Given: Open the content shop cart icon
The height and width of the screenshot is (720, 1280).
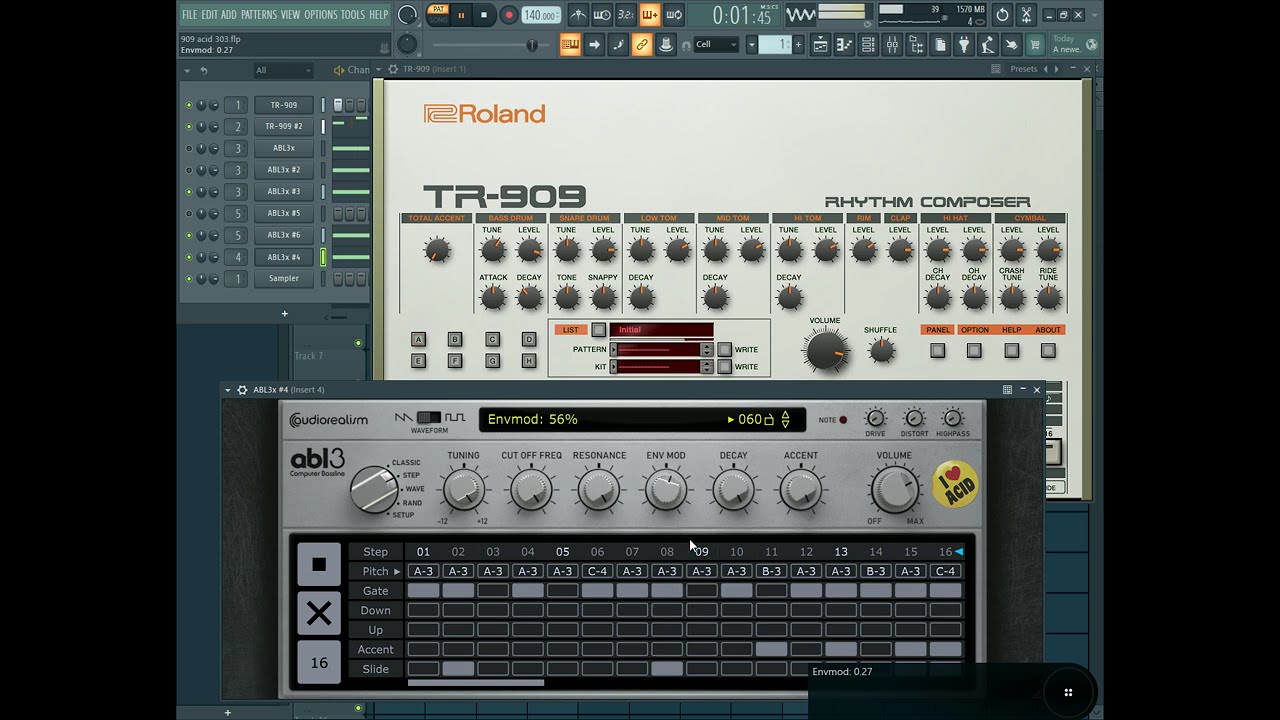Looking at the screenshot, I should coord(1035,44).
